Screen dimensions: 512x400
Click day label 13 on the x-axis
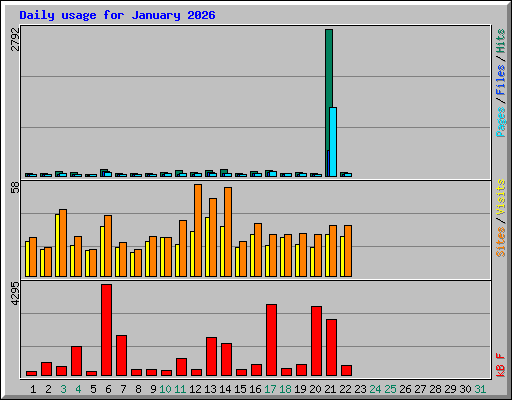pyautogui.click(x=210, y=389)
